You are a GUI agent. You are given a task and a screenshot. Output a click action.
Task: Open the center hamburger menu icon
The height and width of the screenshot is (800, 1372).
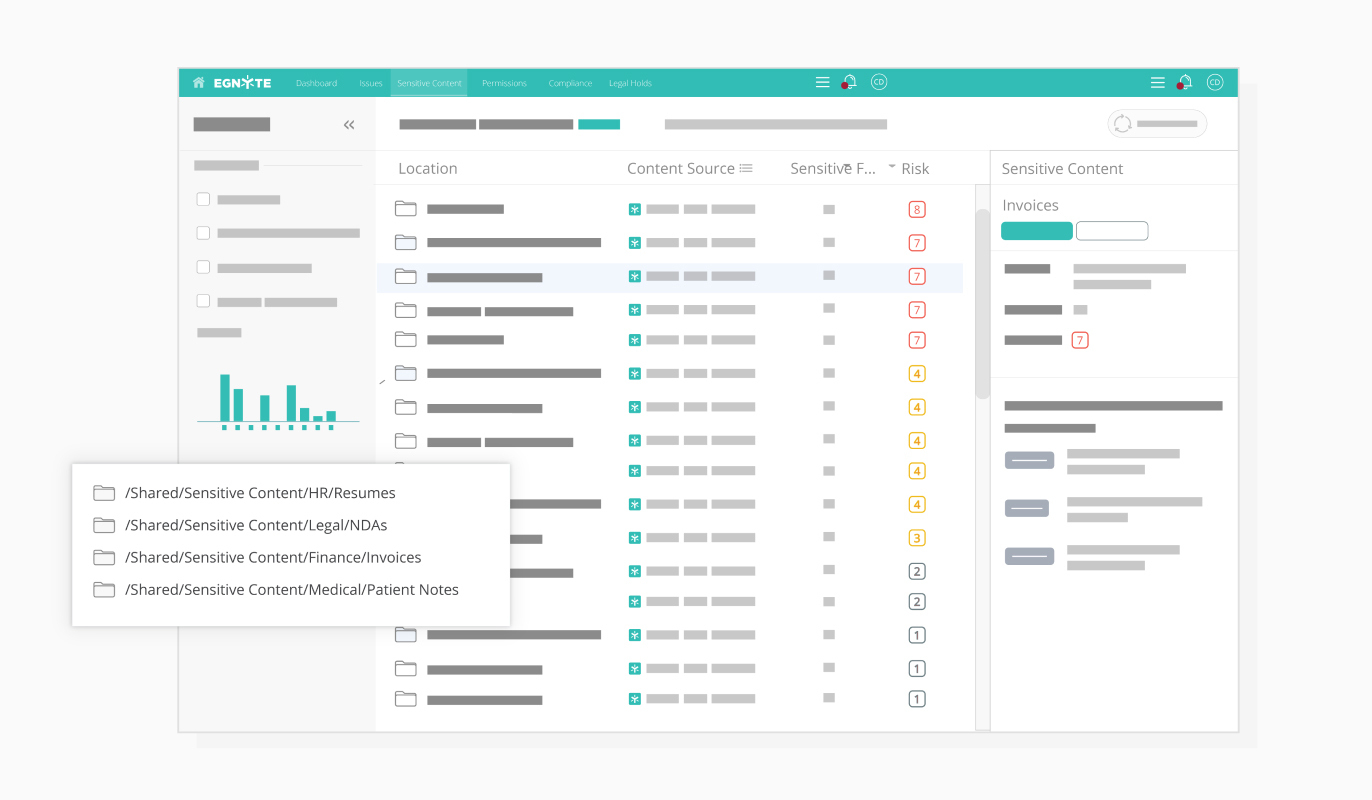[822, 83]
